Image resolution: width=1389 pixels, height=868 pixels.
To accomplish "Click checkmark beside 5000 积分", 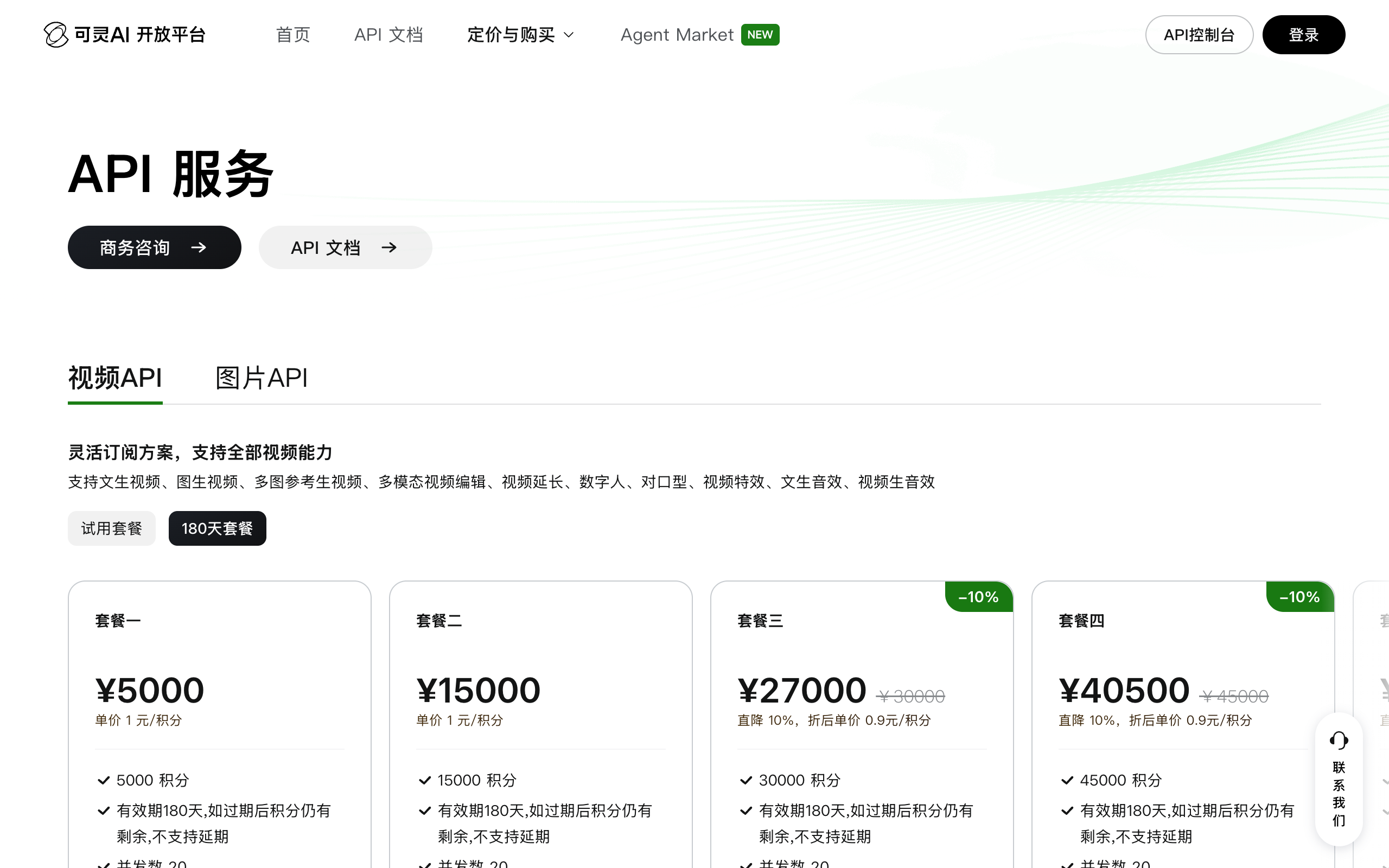I will click(x=103, y=781).
